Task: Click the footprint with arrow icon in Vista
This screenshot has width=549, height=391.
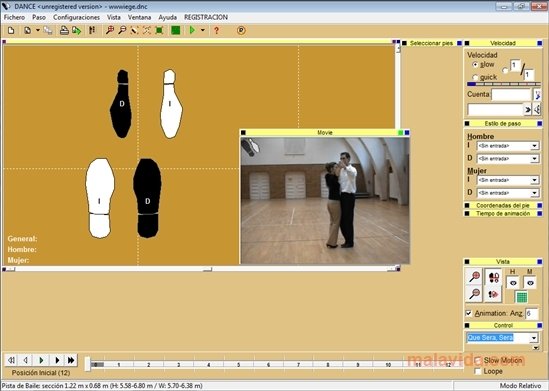Action: tap(493, 294)
